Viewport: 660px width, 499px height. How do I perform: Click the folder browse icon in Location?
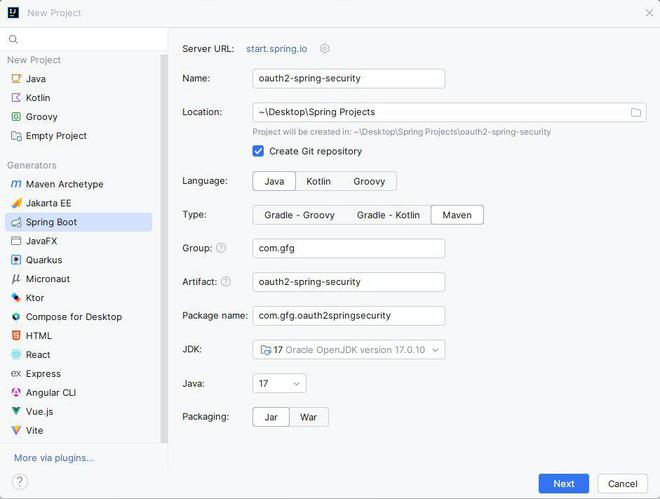(636, 112)
